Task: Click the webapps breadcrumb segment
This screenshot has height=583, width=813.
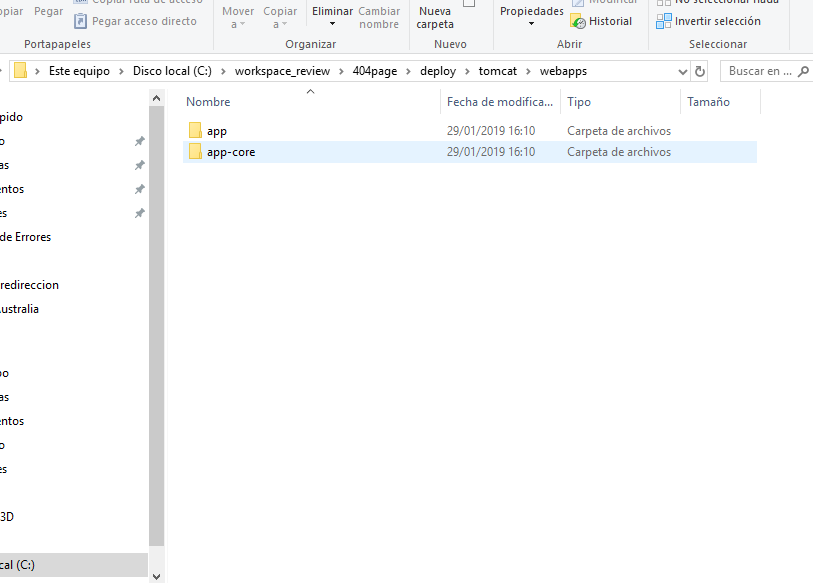Action: click(563, 71)
